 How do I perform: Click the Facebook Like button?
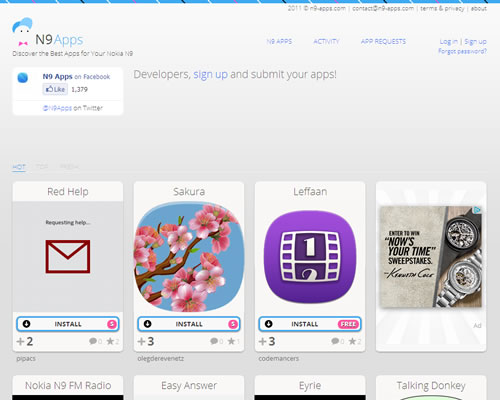(x=55, y=89)
